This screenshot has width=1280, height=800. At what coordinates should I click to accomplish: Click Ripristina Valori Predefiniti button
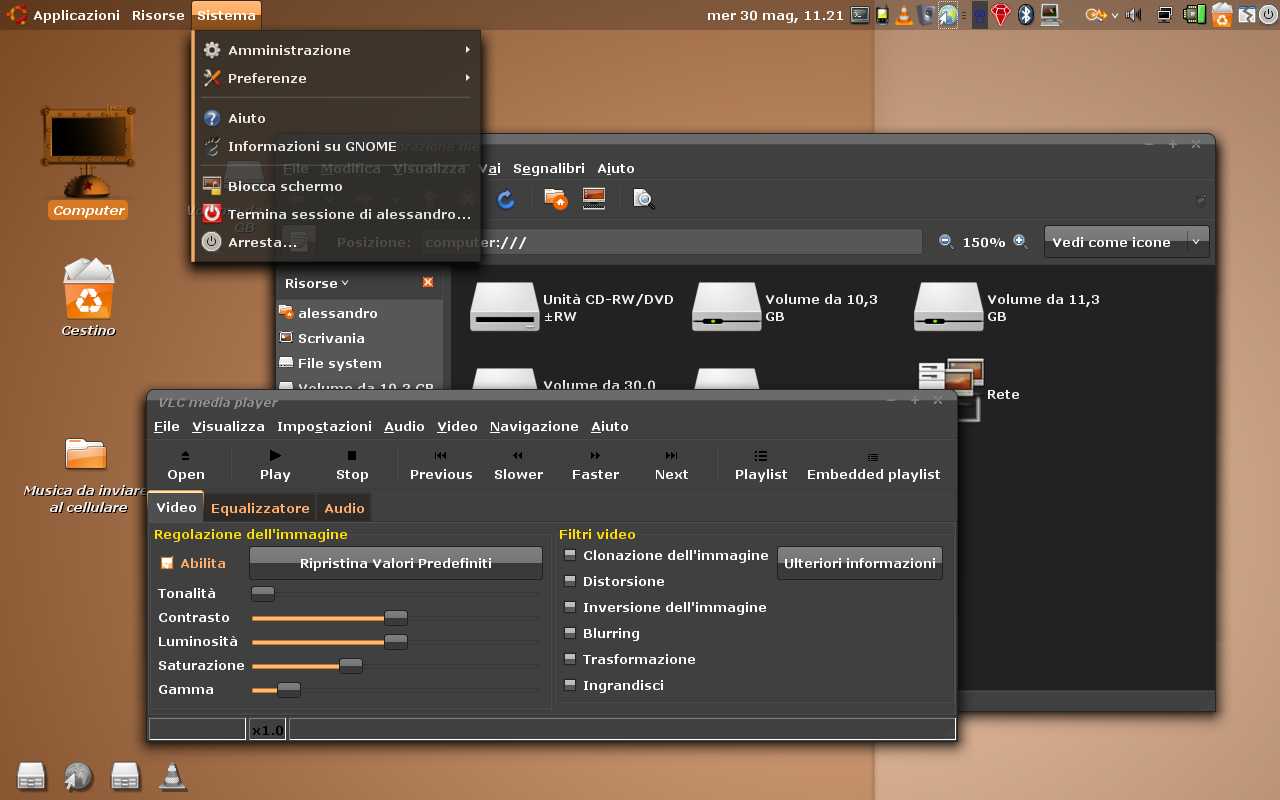(396, 563)
